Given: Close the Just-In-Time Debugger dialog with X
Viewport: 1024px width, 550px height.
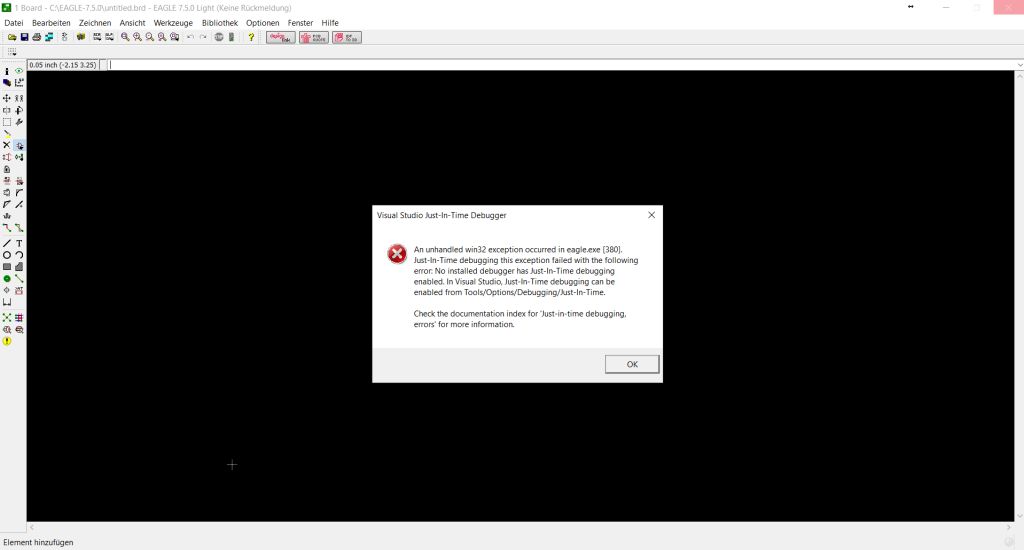Looking at the screenshot, I should point(651,215).
